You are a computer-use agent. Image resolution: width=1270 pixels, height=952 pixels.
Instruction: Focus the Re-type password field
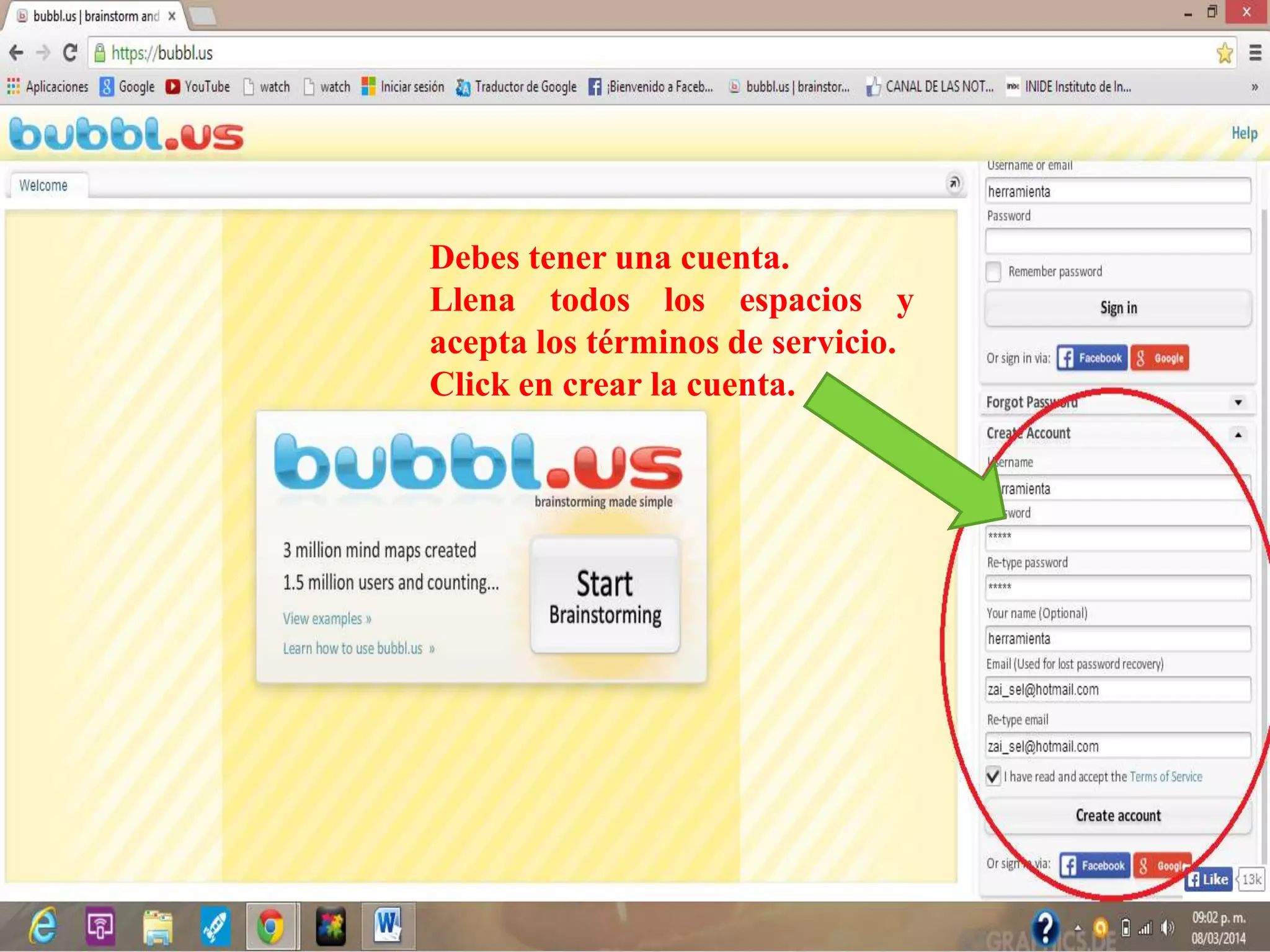pos(1118,587)
